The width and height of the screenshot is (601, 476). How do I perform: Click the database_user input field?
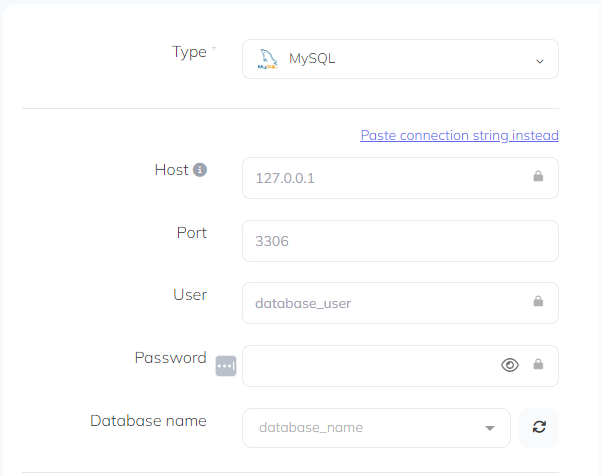[x=385, y=303]
